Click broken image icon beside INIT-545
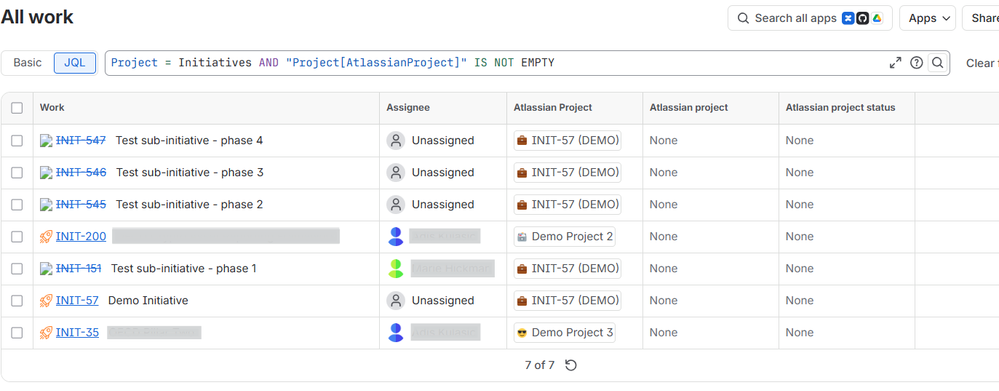The image size is (999, 391). coord(46,204)
